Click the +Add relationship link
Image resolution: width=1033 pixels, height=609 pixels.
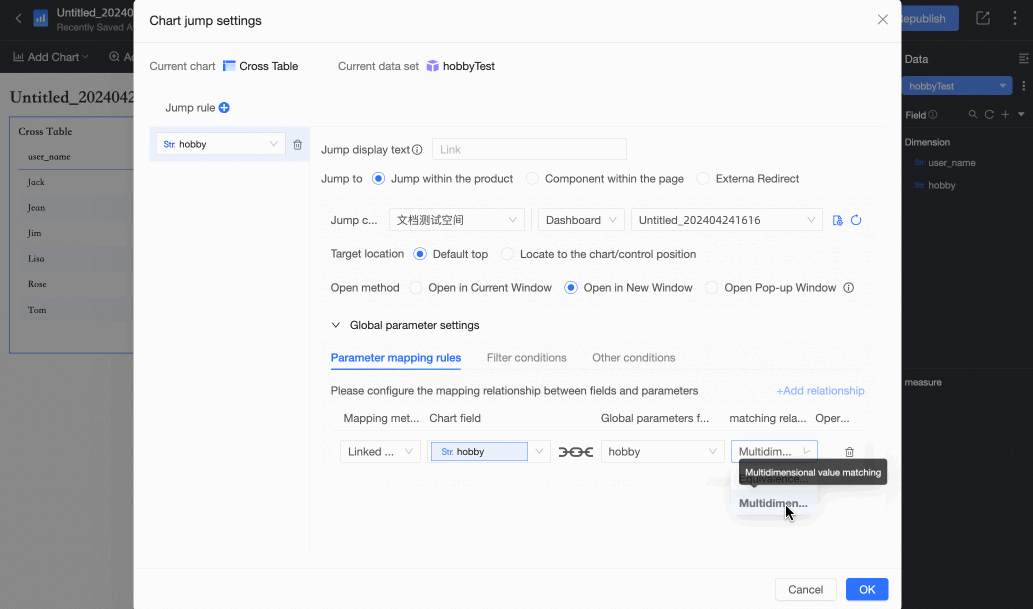[x=820, y=391]
